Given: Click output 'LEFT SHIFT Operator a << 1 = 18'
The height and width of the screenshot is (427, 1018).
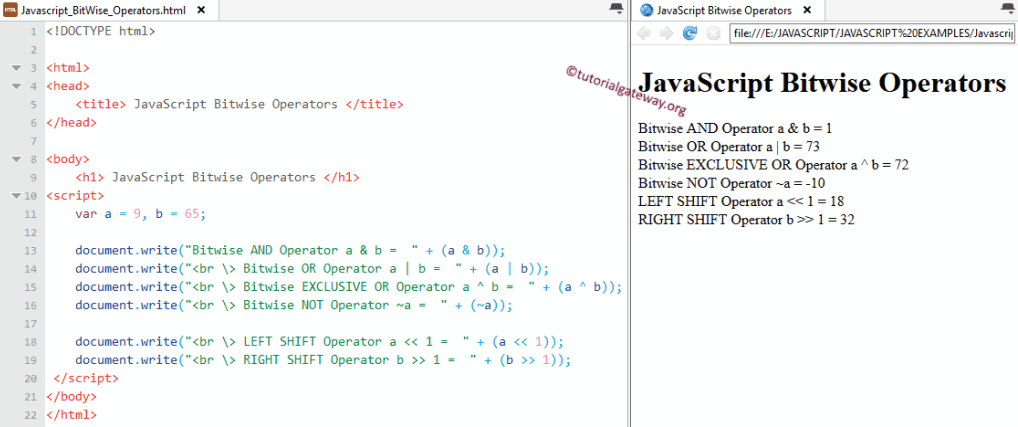Looking at the screenshot, I should (741, 201).
